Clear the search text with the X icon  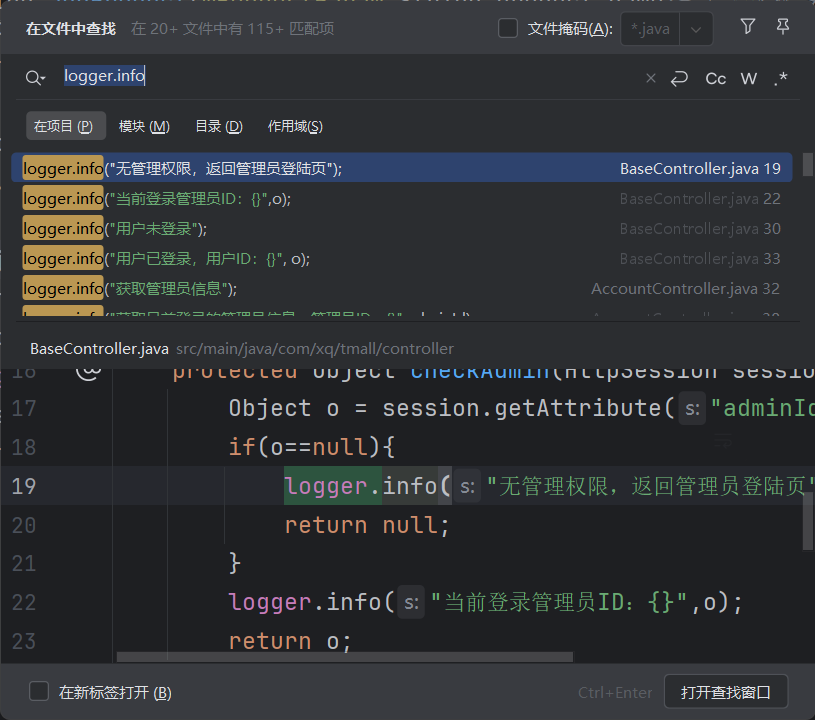pyautogui.click(x=650, y=78)
